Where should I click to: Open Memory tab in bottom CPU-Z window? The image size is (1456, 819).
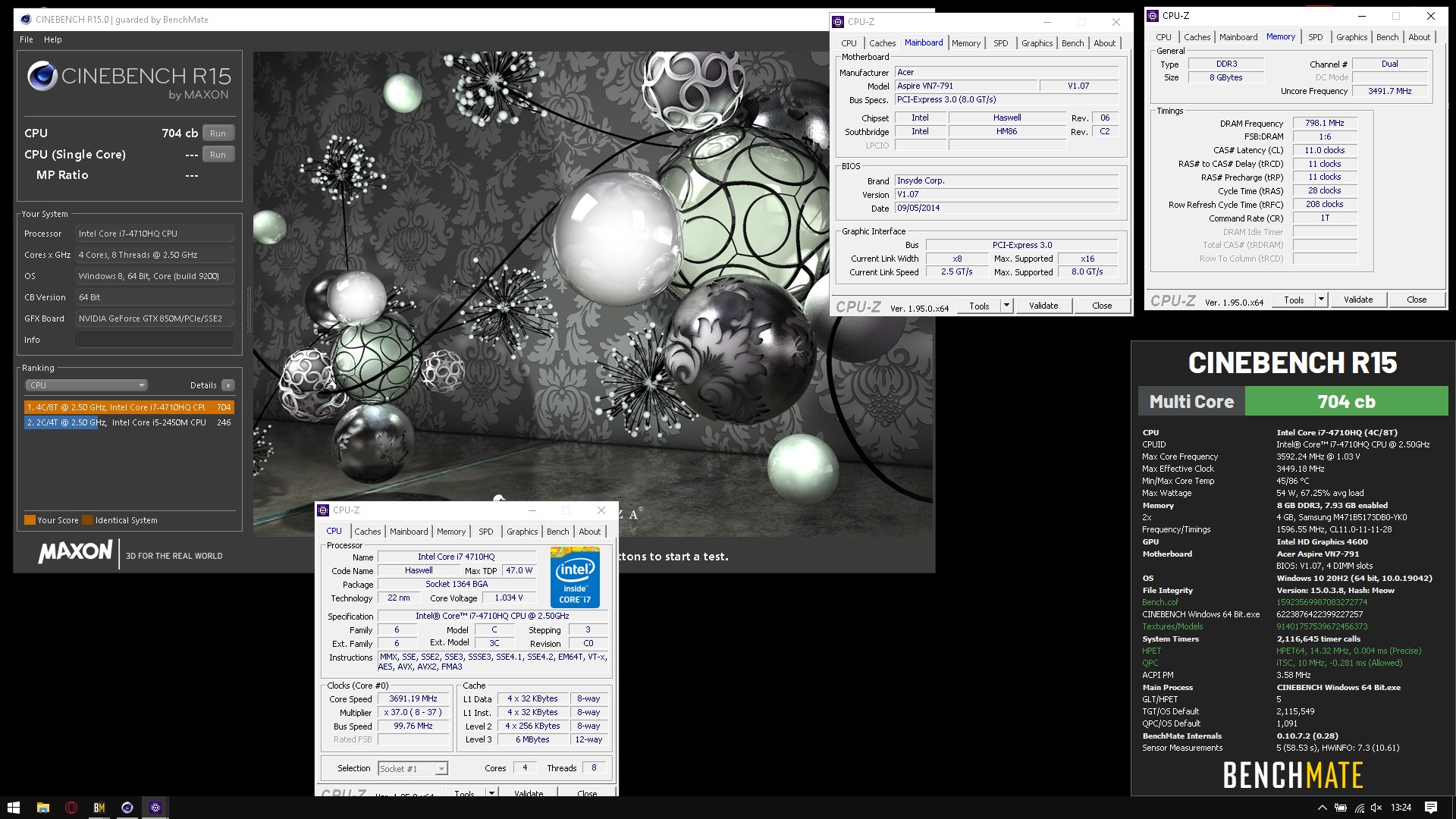[x=451, y=532]
